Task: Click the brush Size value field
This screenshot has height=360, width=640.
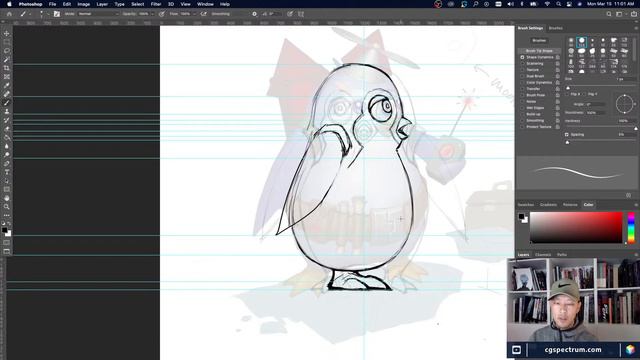Action: point(625,79)
